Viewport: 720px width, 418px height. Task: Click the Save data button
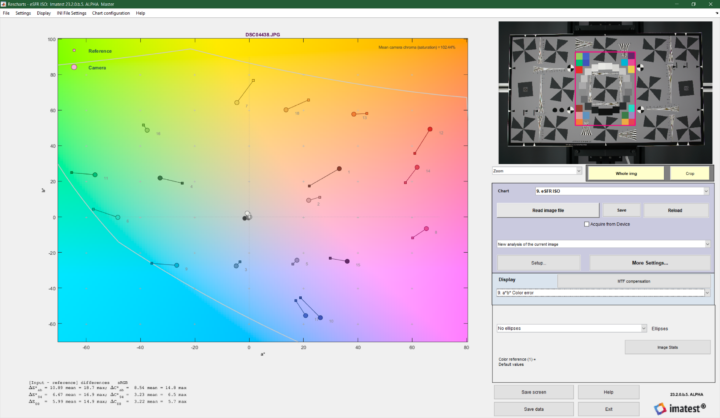click(x=534, y=409)
